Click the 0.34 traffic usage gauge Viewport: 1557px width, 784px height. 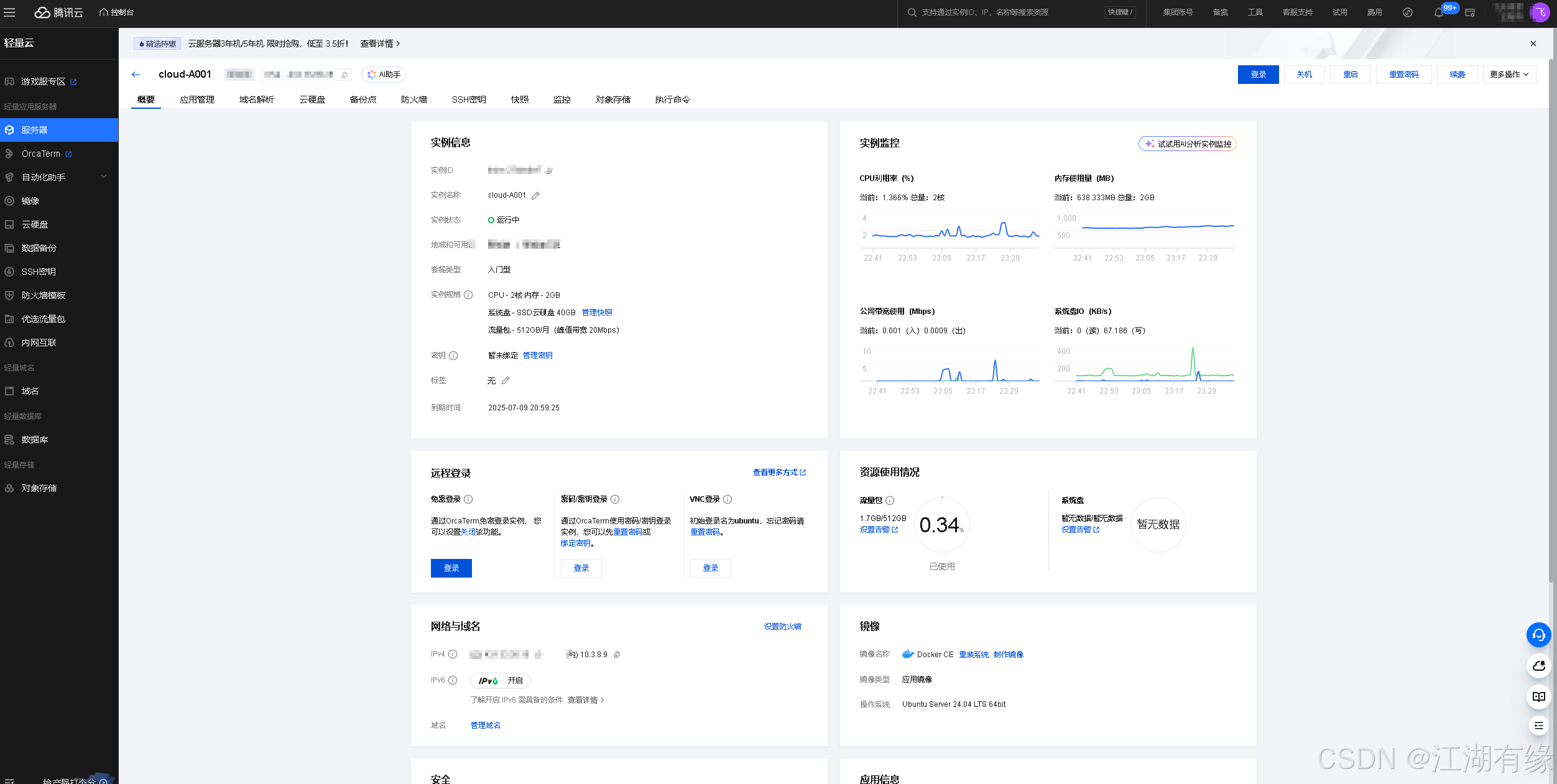point(941,525)
